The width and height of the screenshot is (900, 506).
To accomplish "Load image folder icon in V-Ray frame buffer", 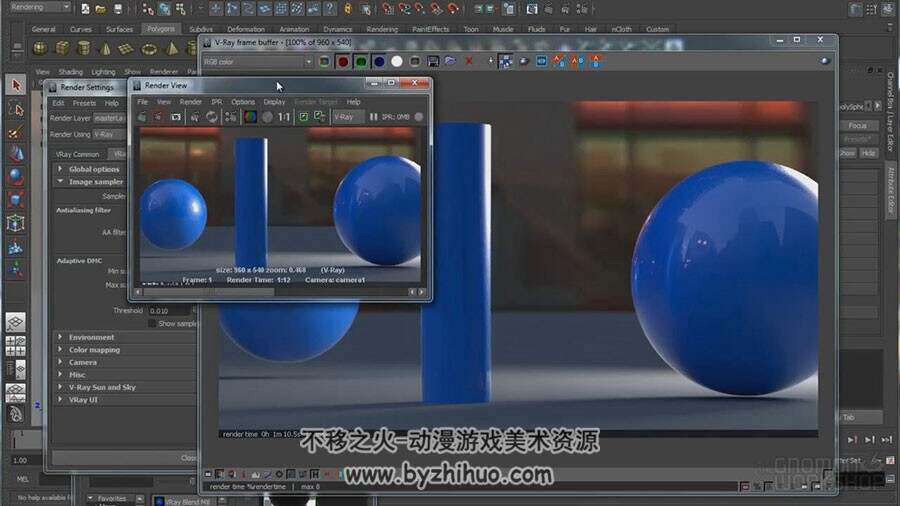I will point(451,61).
